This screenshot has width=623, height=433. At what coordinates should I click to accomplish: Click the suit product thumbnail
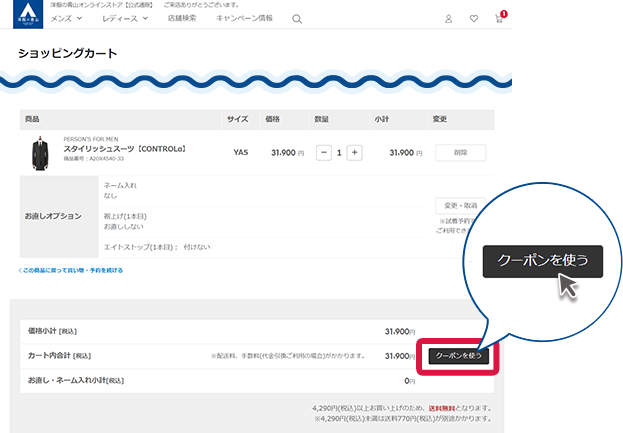coord(41,153)
